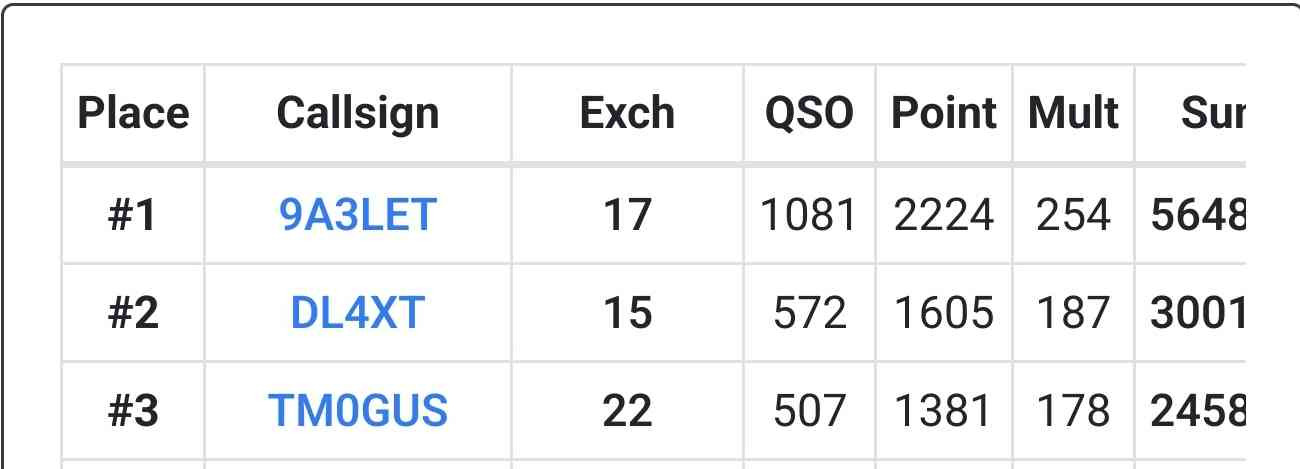Image resolution: width=1300 pixels, height=469 pixels.
Task: Click the Exch value 17 for 9A3LET
Action: click(627, 215)
